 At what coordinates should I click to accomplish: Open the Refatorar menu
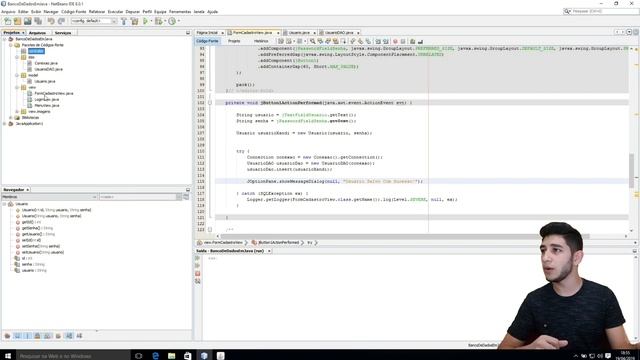[97, 12]
